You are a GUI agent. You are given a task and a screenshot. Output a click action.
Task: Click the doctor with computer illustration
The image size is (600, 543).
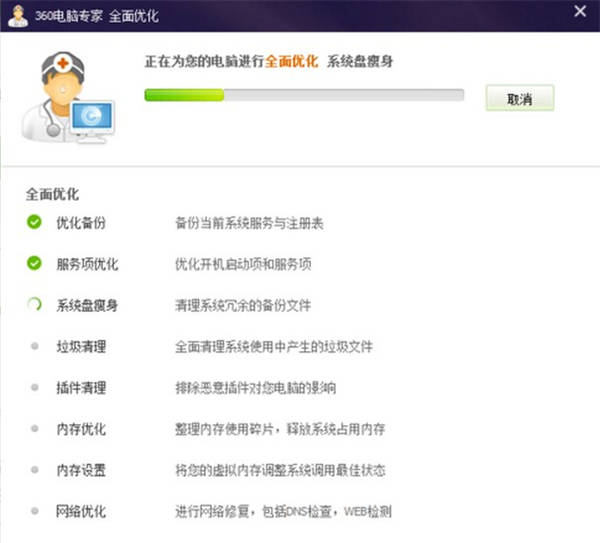67,98
